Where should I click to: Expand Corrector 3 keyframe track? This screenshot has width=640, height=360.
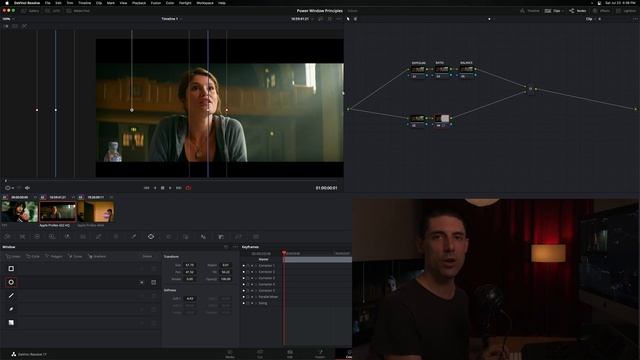click(256, 278)
